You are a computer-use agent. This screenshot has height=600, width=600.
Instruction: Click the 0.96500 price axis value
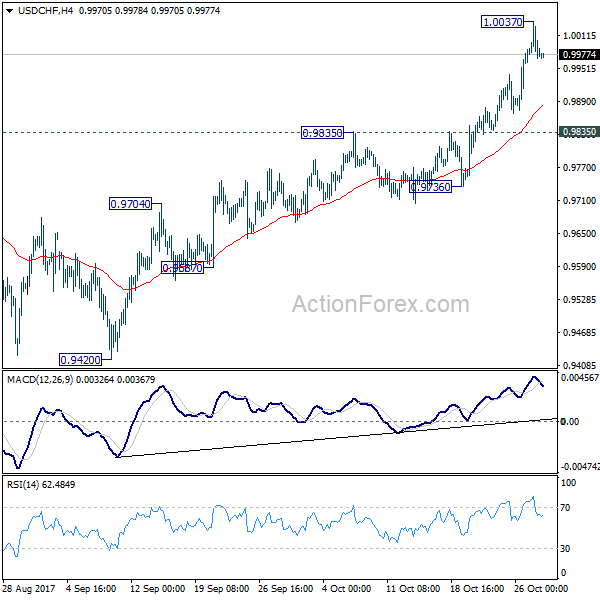[579, 233]
